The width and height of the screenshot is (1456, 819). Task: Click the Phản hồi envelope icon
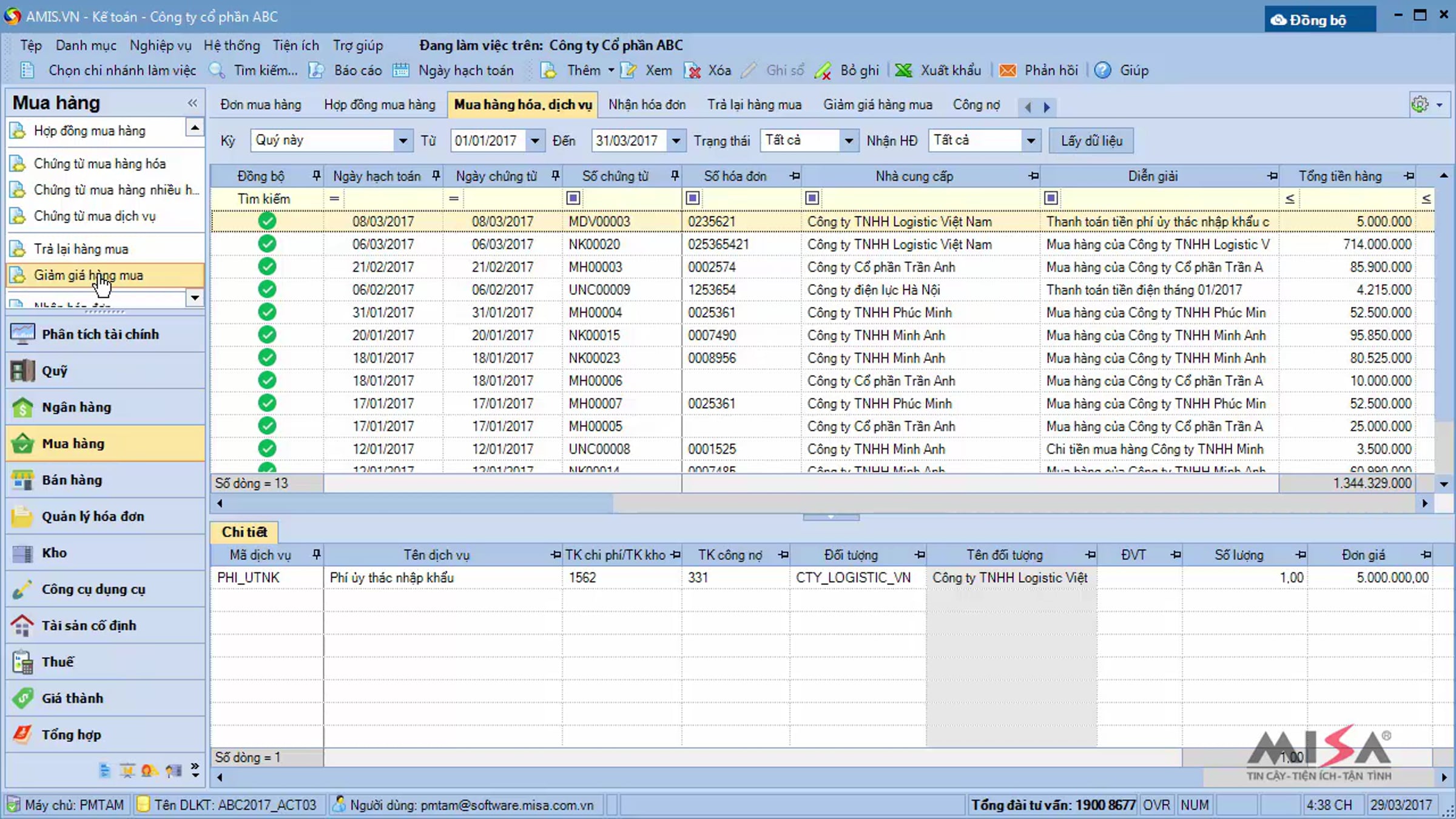click(1008, 70)
